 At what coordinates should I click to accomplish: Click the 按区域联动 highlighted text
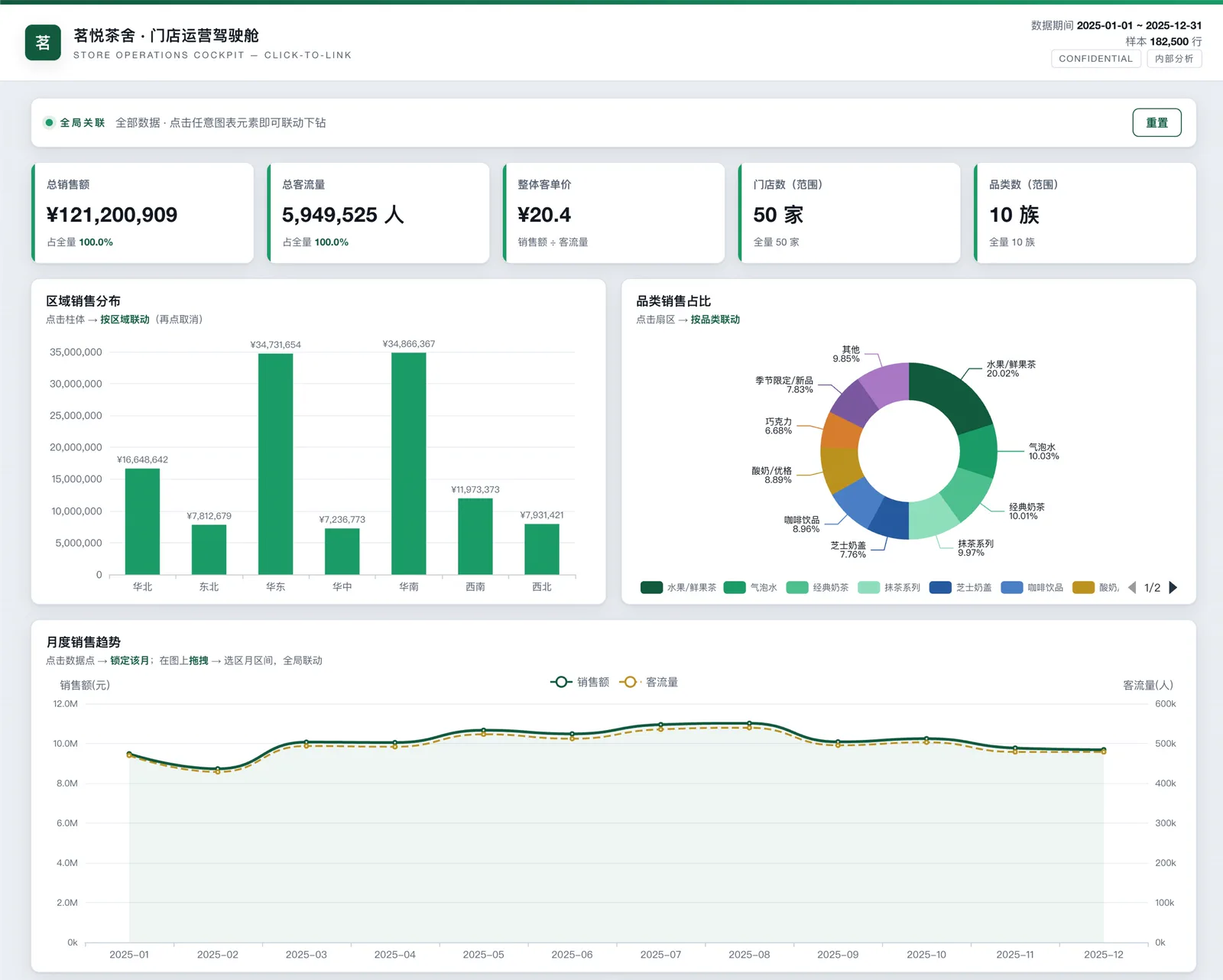click(x=125, y=320)
